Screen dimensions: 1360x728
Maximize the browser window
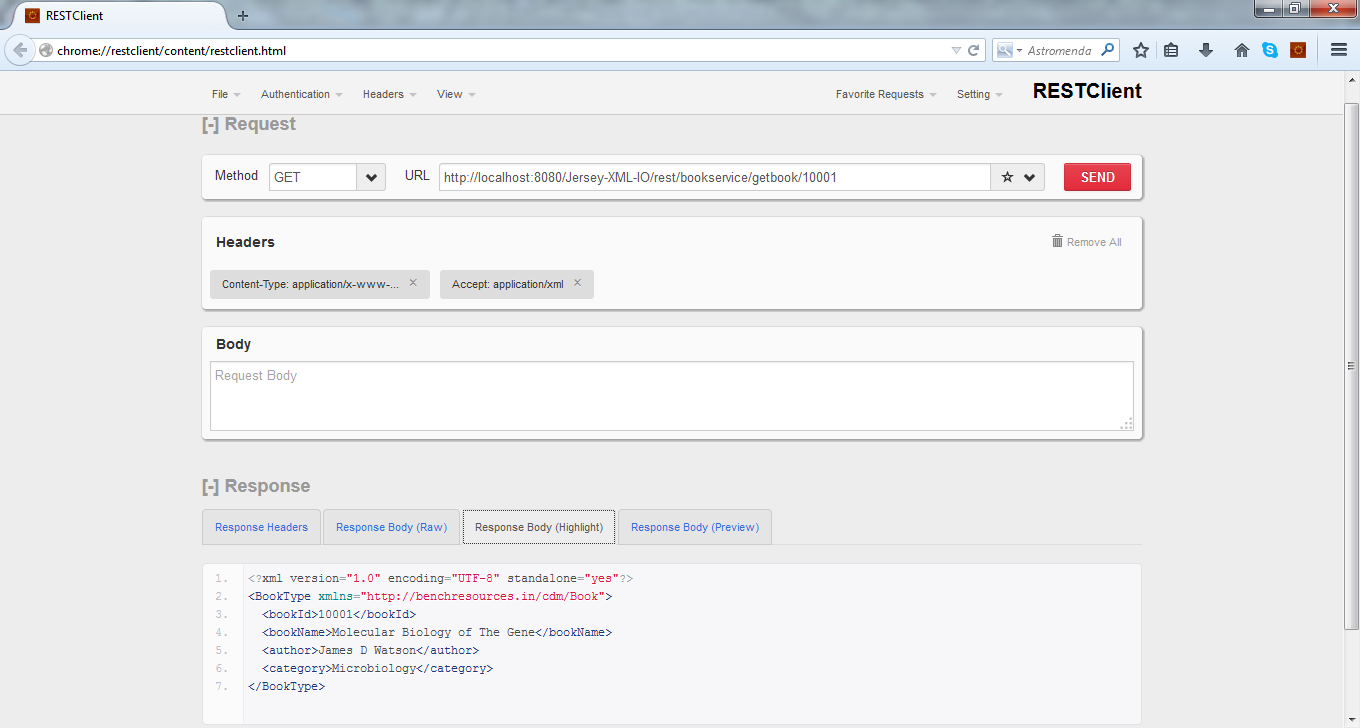coord(1294,8)
